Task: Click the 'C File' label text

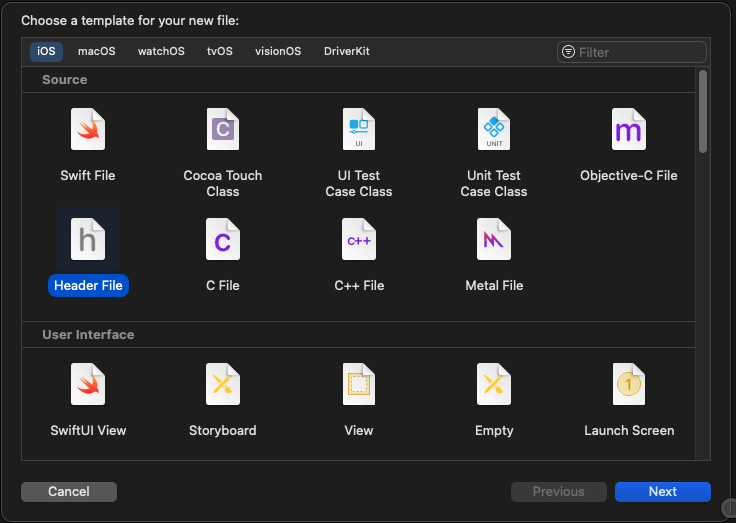Action: point(223,285)
